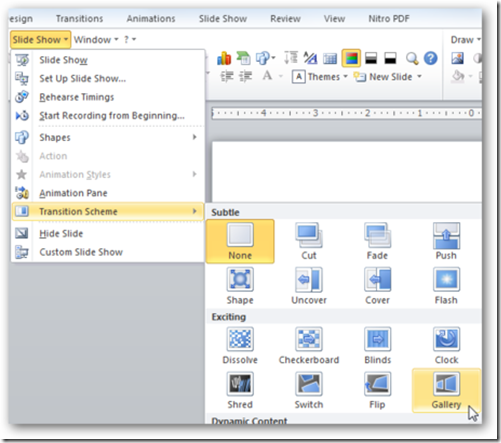Open the Review ribbon tab
The width and height of the screenshot is (501, 443).
(285, 19)
